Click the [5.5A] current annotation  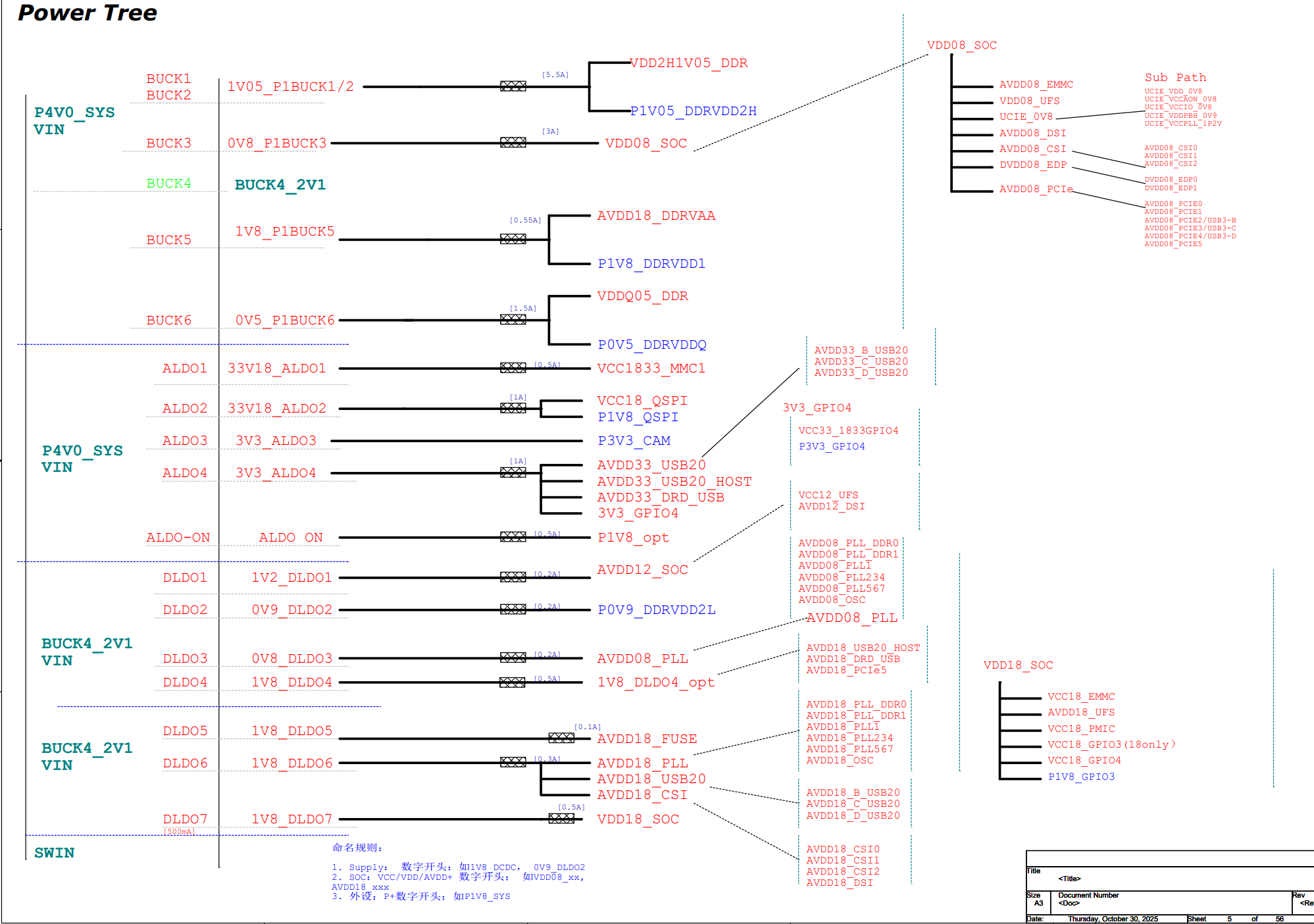click(x=555, y=75)
